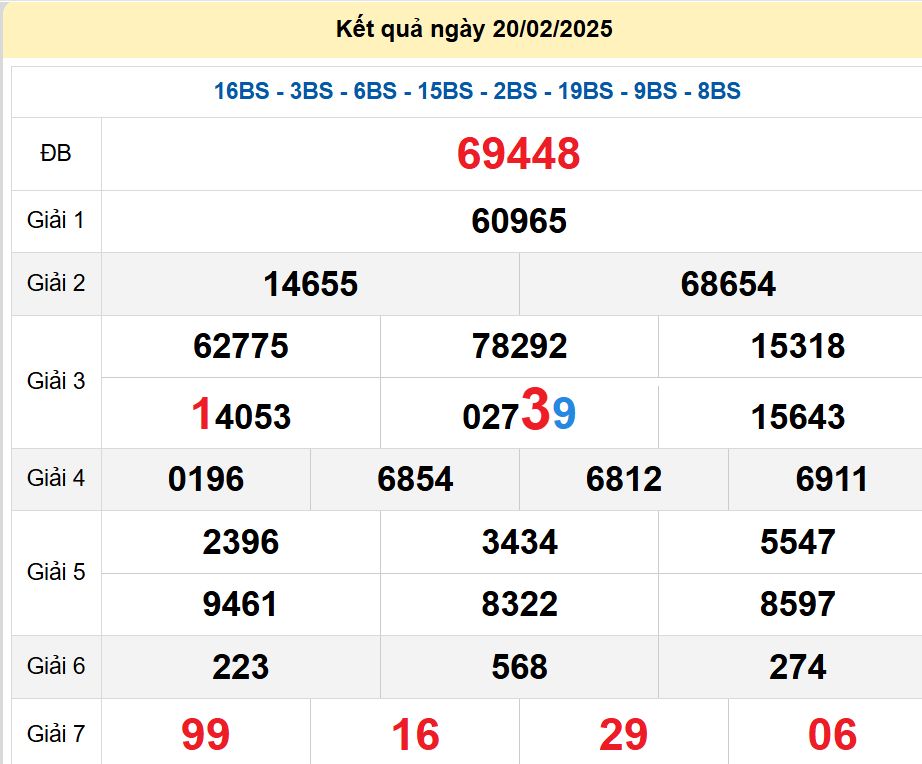Select the Giải 1 row label
Image resolution: width=922 pixels, height=764 pixels.
[56, 220]
